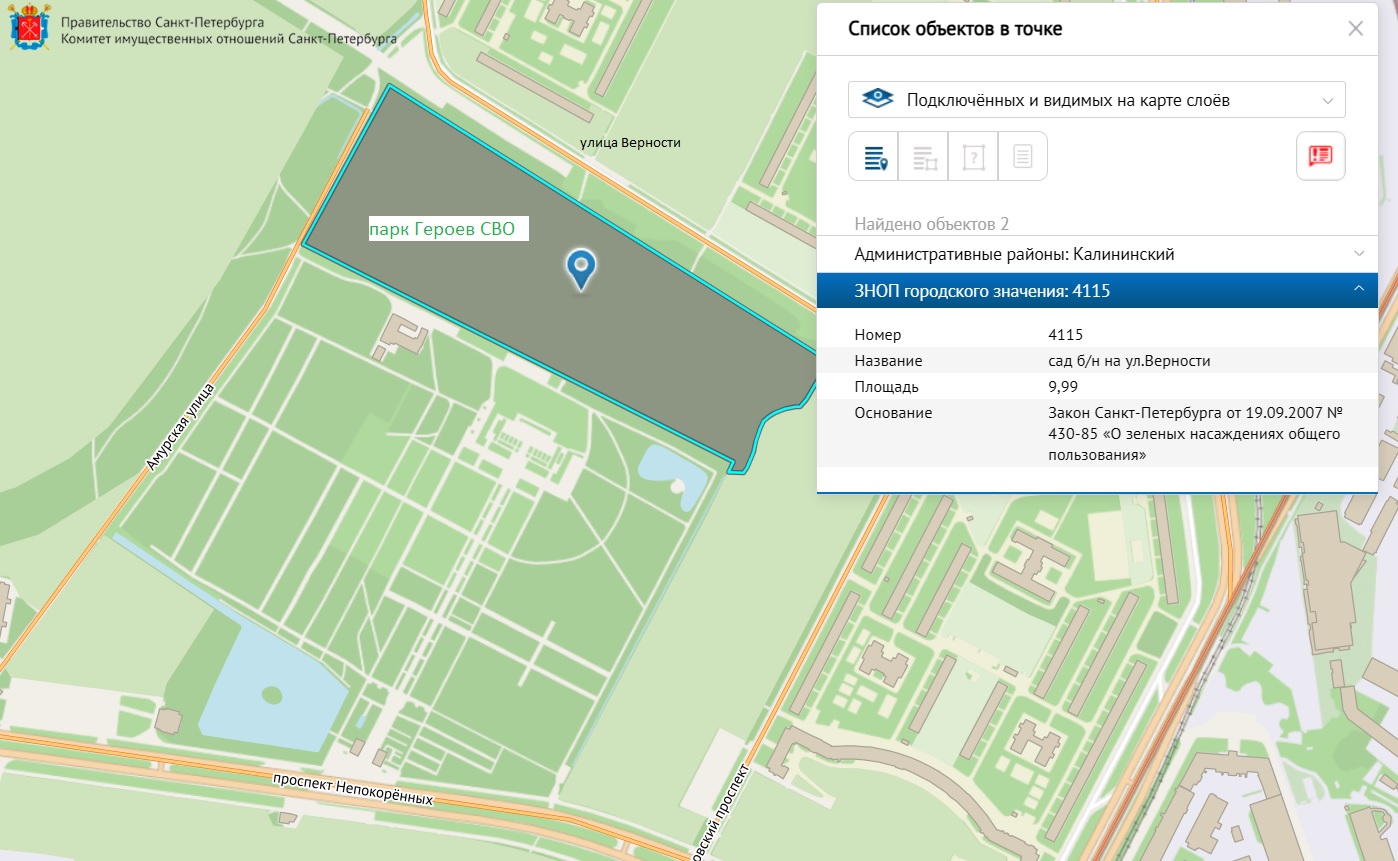1398x861 pixels.
Task: Click the улица Верности street label
Action: click(630, 143)
